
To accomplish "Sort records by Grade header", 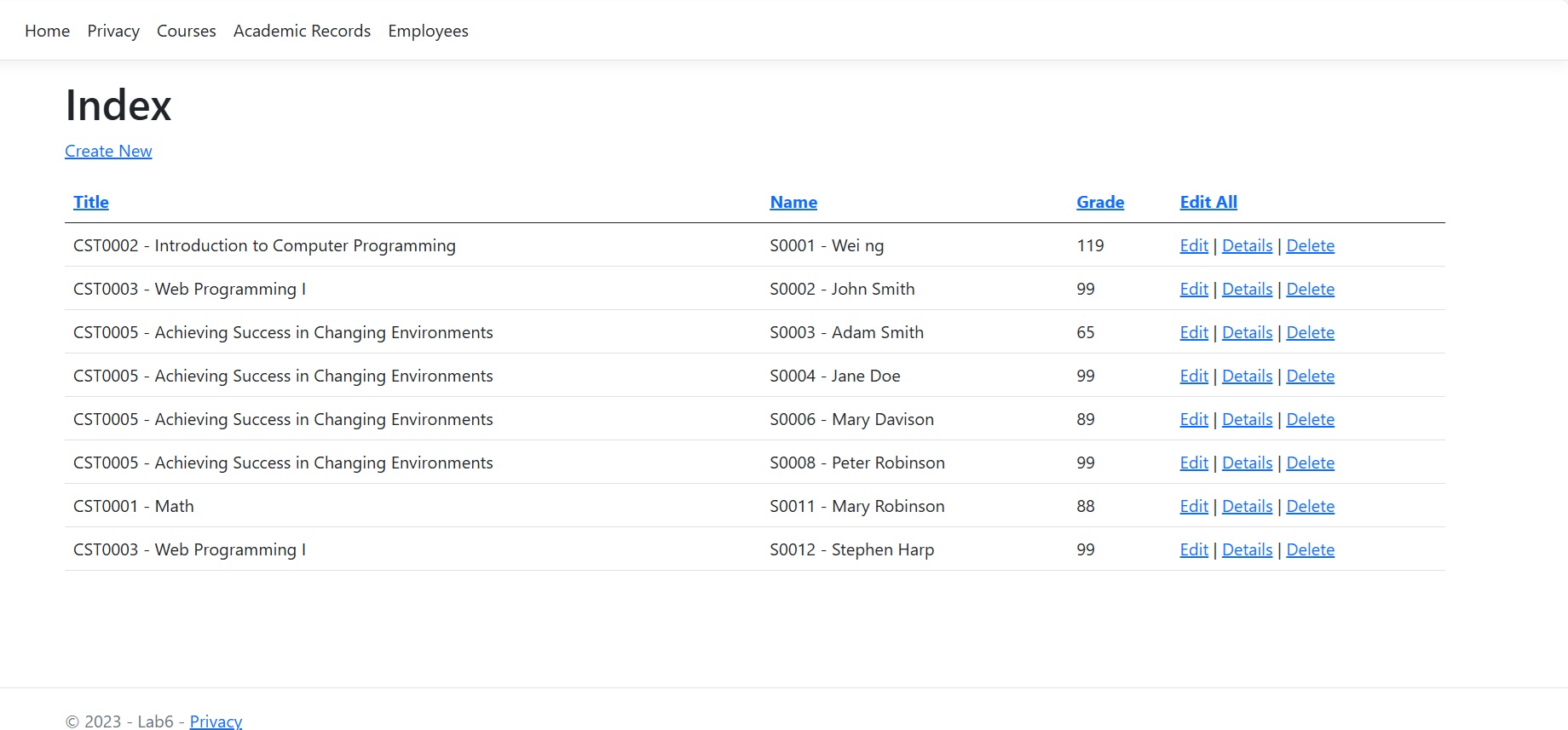I will pyautogui.click(x=1099, y=202).
